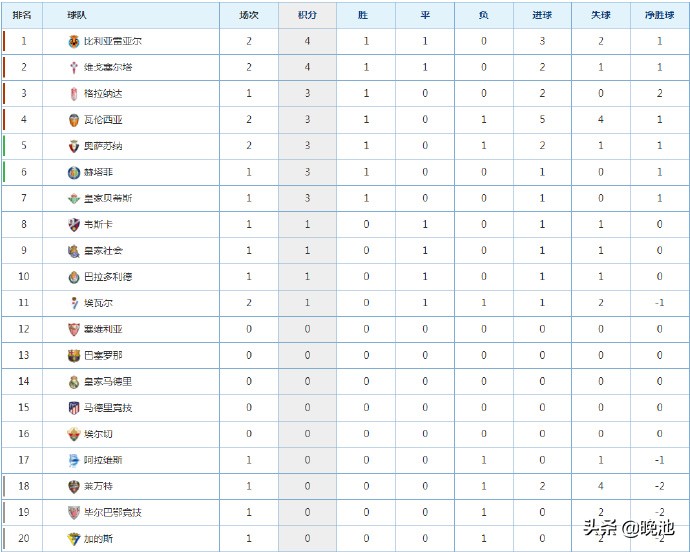Click the Sevilla (塞维利亚) club crest

click(74, 329)
